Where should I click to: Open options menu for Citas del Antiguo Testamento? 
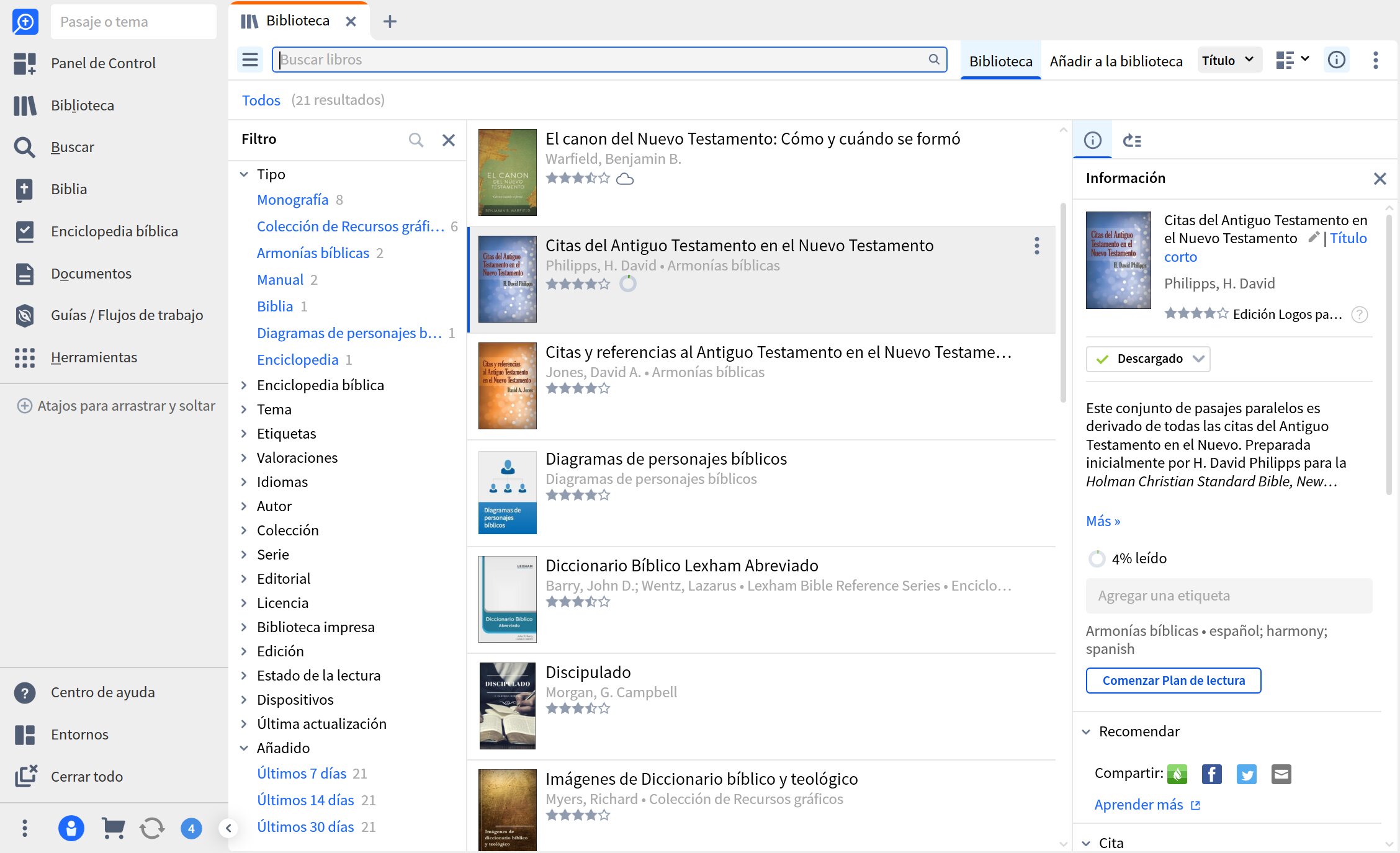point(1036,246)
